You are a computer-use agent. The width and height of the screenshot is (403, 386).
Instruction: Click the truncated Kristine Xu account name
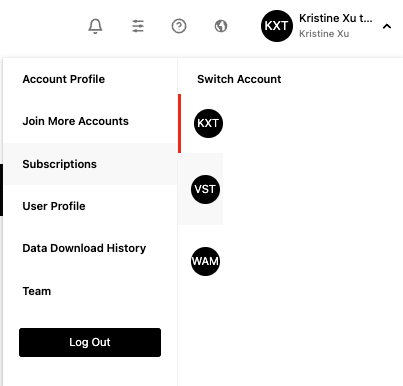coord(335,18)
